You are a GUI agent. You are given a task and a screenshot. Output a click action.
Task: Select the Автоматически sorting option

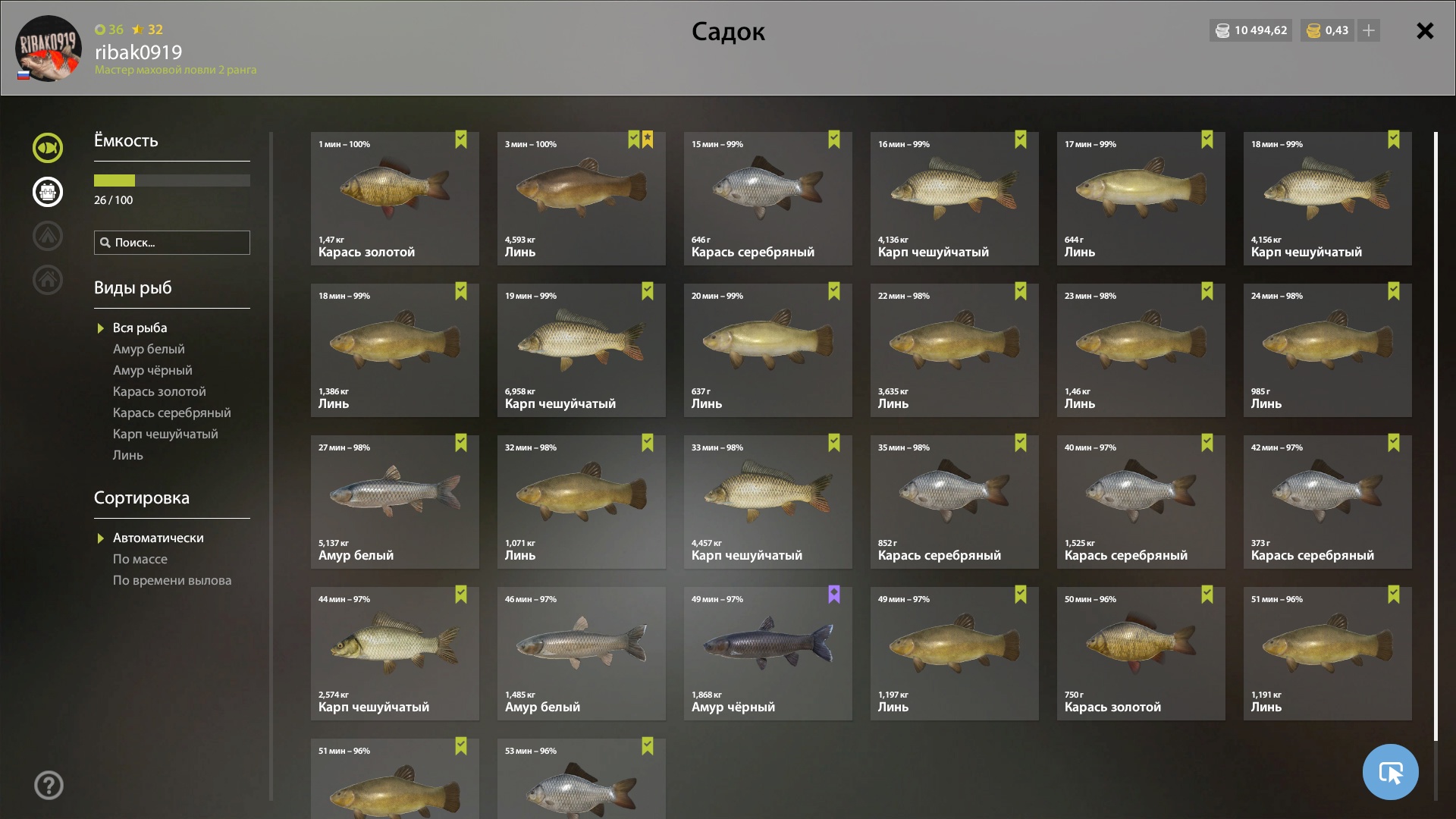(x=158, y=538)
